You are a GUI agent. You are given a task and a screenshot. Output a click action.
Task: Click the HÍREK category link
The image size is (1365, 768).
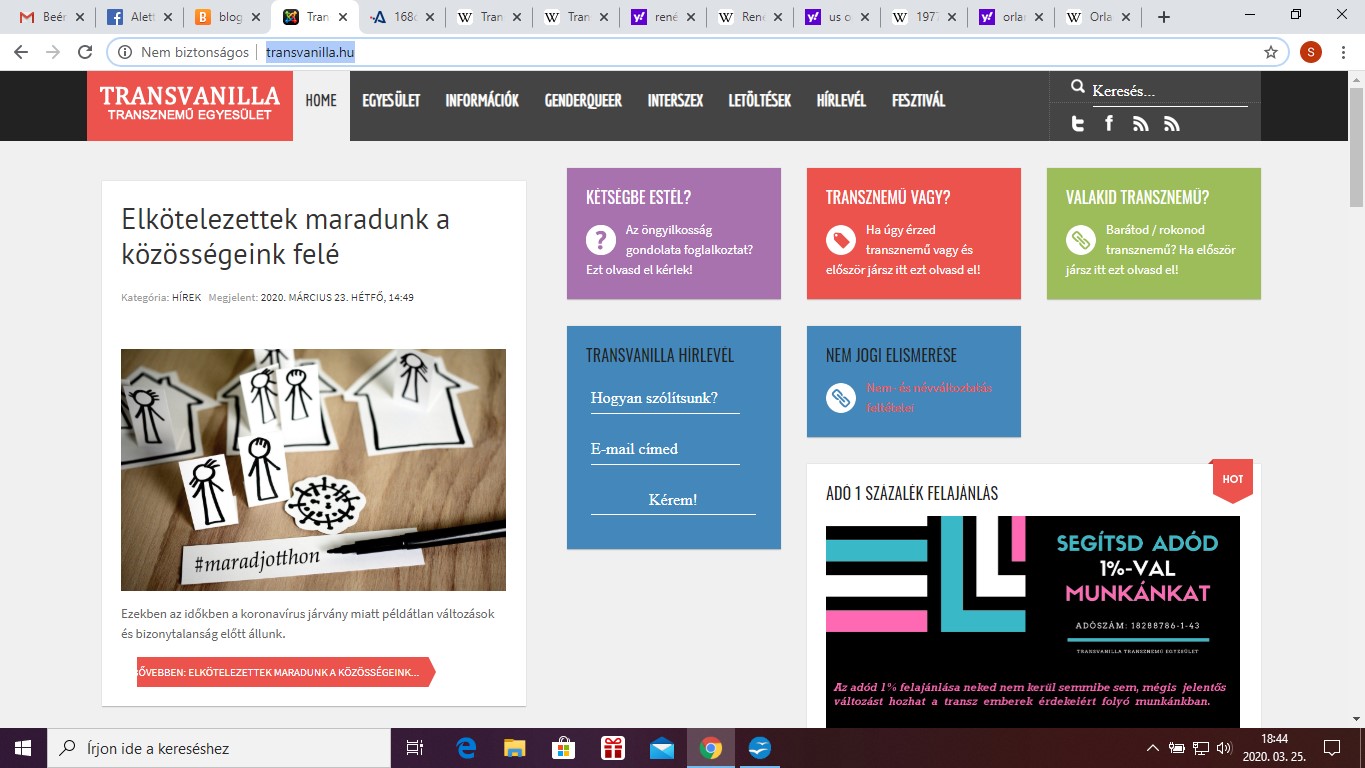187,298
